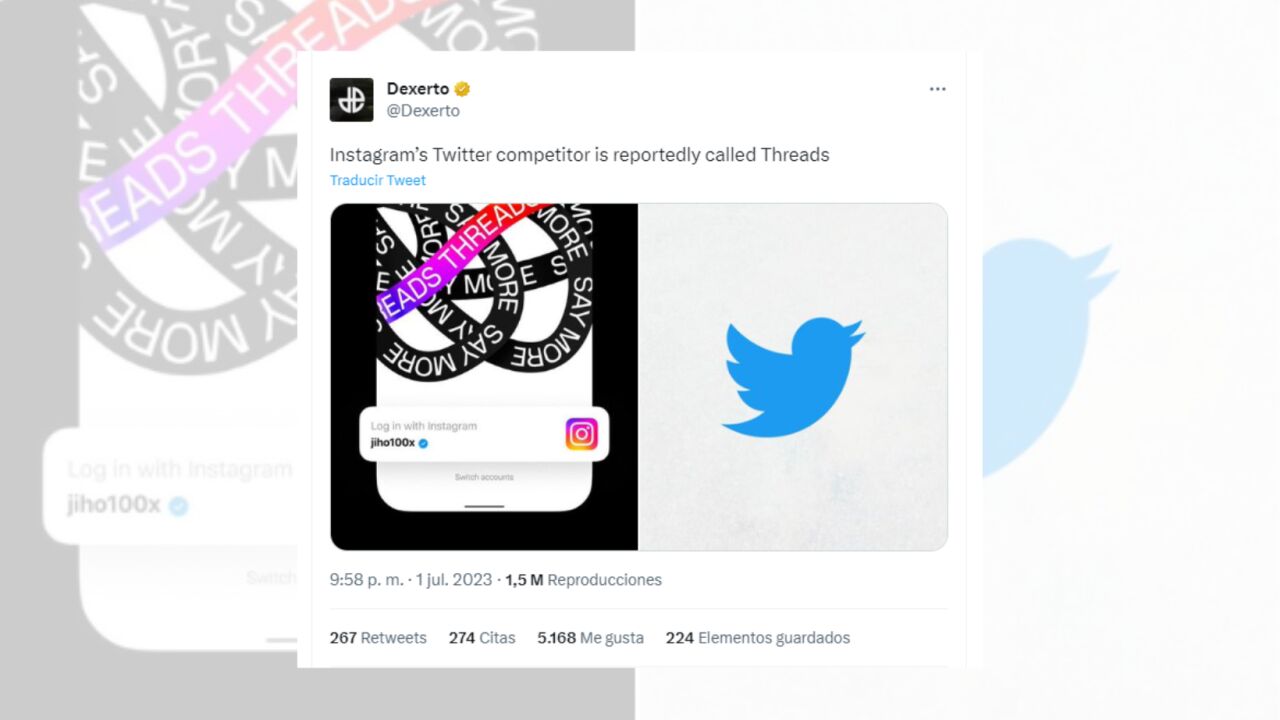The width and height of the screenshot is (1280, 720).
Task: Click the Traducir Tweet link
Action: click(x=377, y=180)
